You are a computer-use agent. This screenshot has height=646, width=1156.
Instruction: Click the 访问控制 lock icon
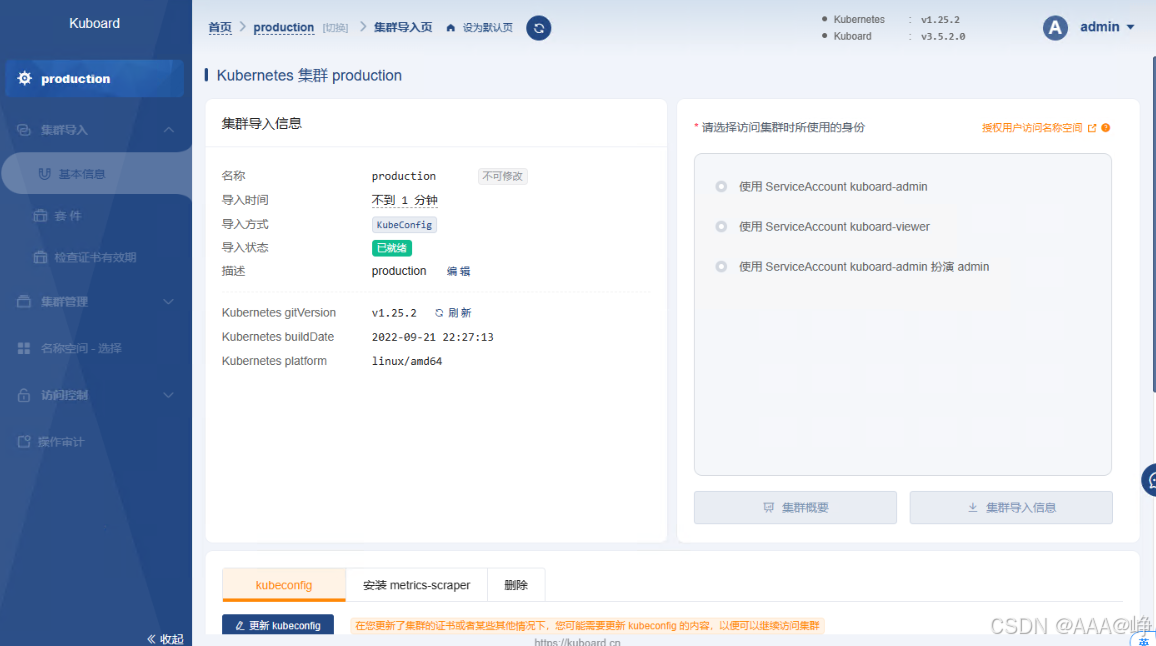(x=24, y=395)
